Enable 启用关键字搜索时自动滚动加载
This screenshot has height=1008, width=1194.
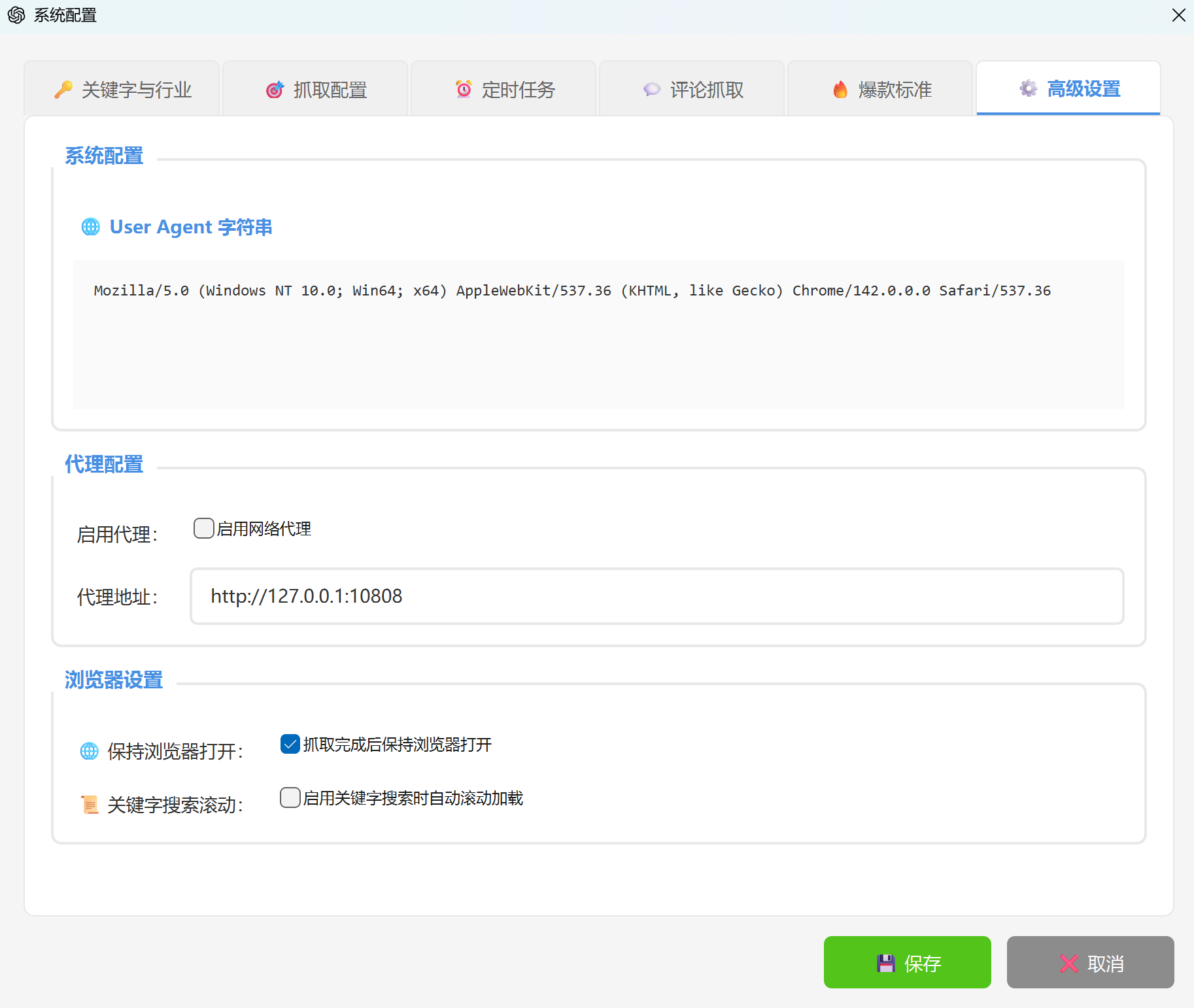290,798
